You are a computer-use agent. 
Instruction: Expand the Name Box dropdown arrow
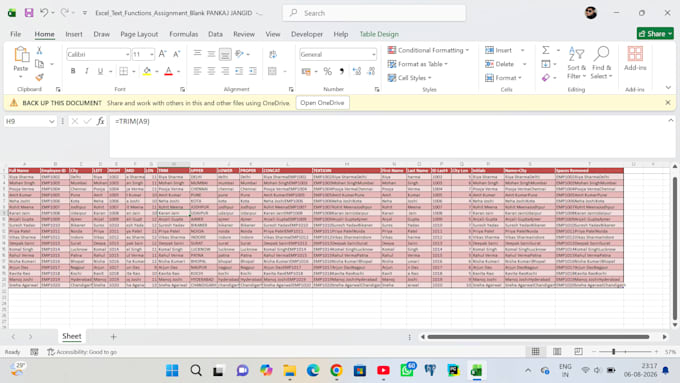point(52,121)
